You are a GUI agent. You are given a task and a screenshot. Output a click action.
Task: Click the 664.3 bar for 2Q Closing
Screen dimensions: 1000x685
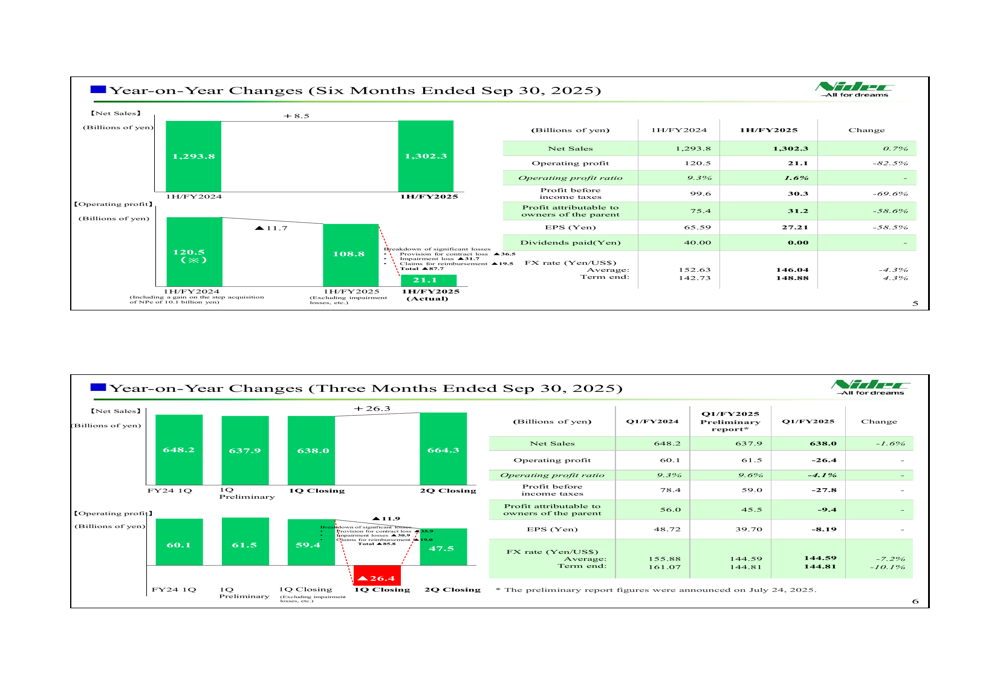pyautogui.click(x=443, y=449)
